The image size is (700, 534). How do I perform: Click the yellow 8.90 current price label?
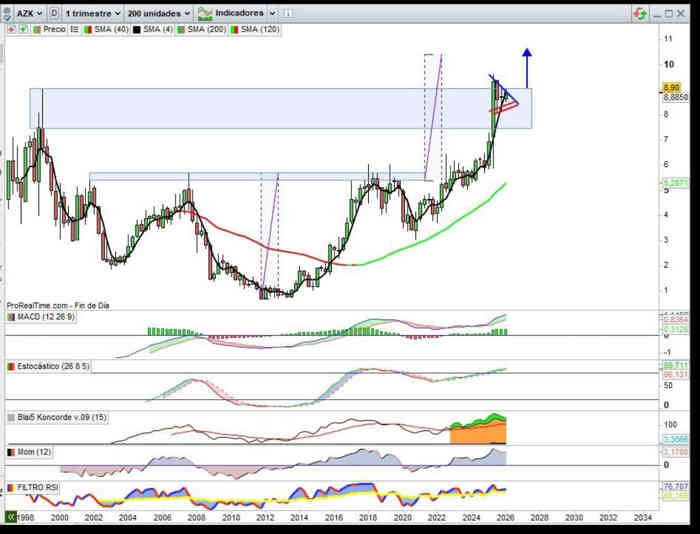tap(670, 88)
